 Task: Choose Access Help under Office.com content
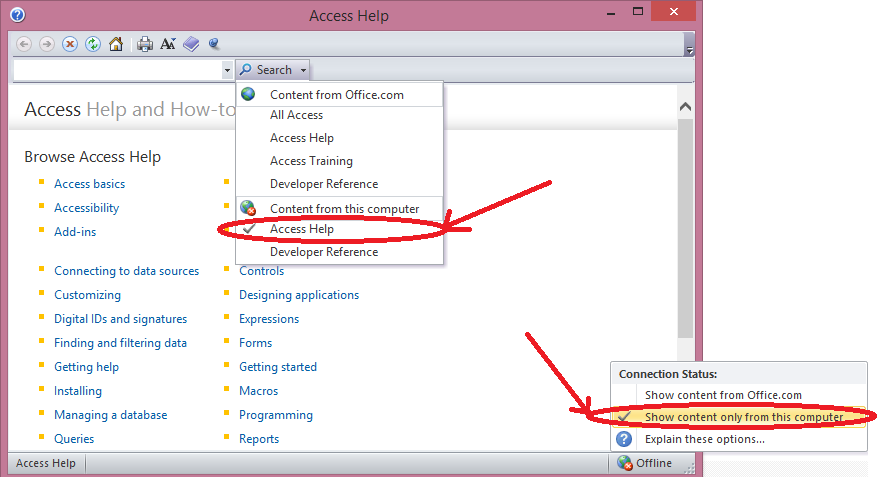coord(302,138)
